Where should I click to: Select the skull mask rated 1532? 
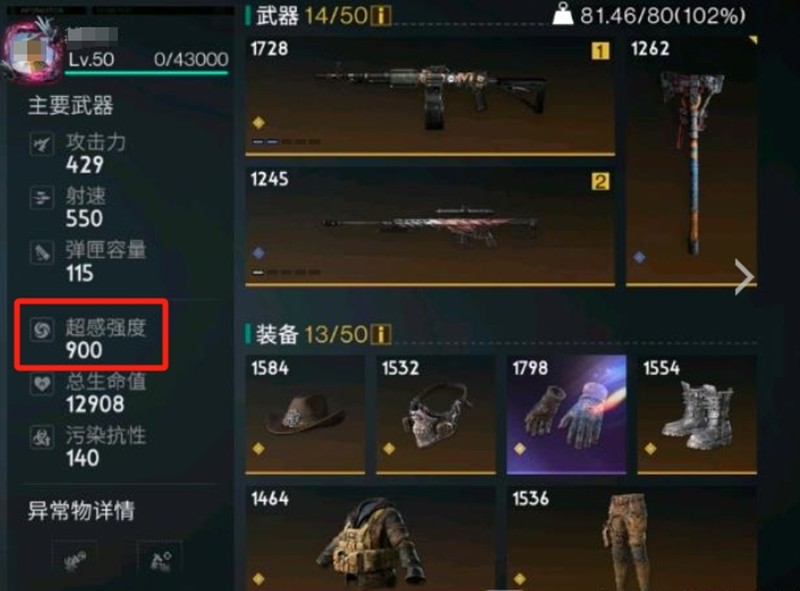(x=436, y=415)
